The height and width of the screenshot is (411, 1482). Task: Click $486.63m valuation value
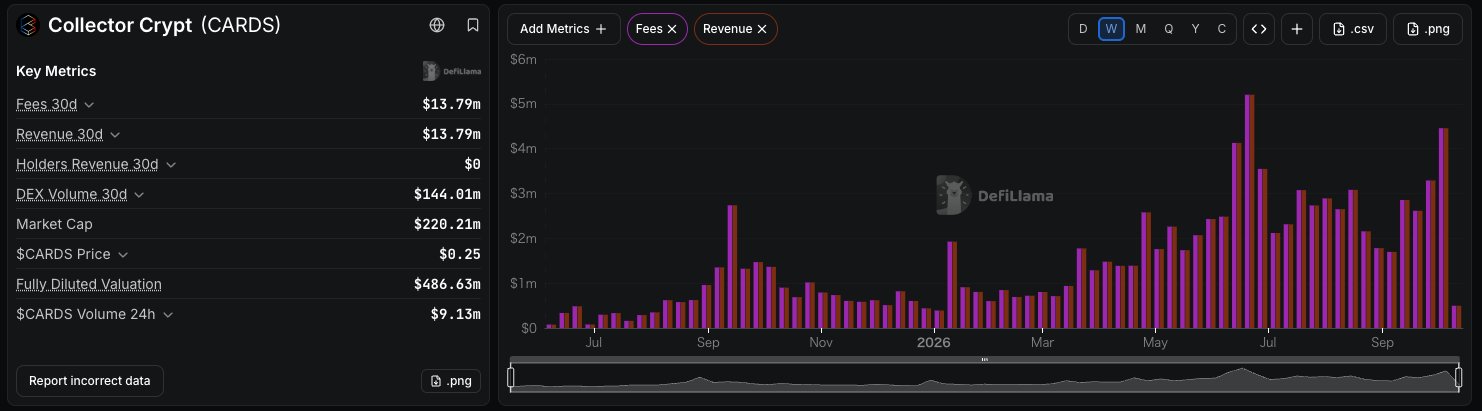(447, 284)
